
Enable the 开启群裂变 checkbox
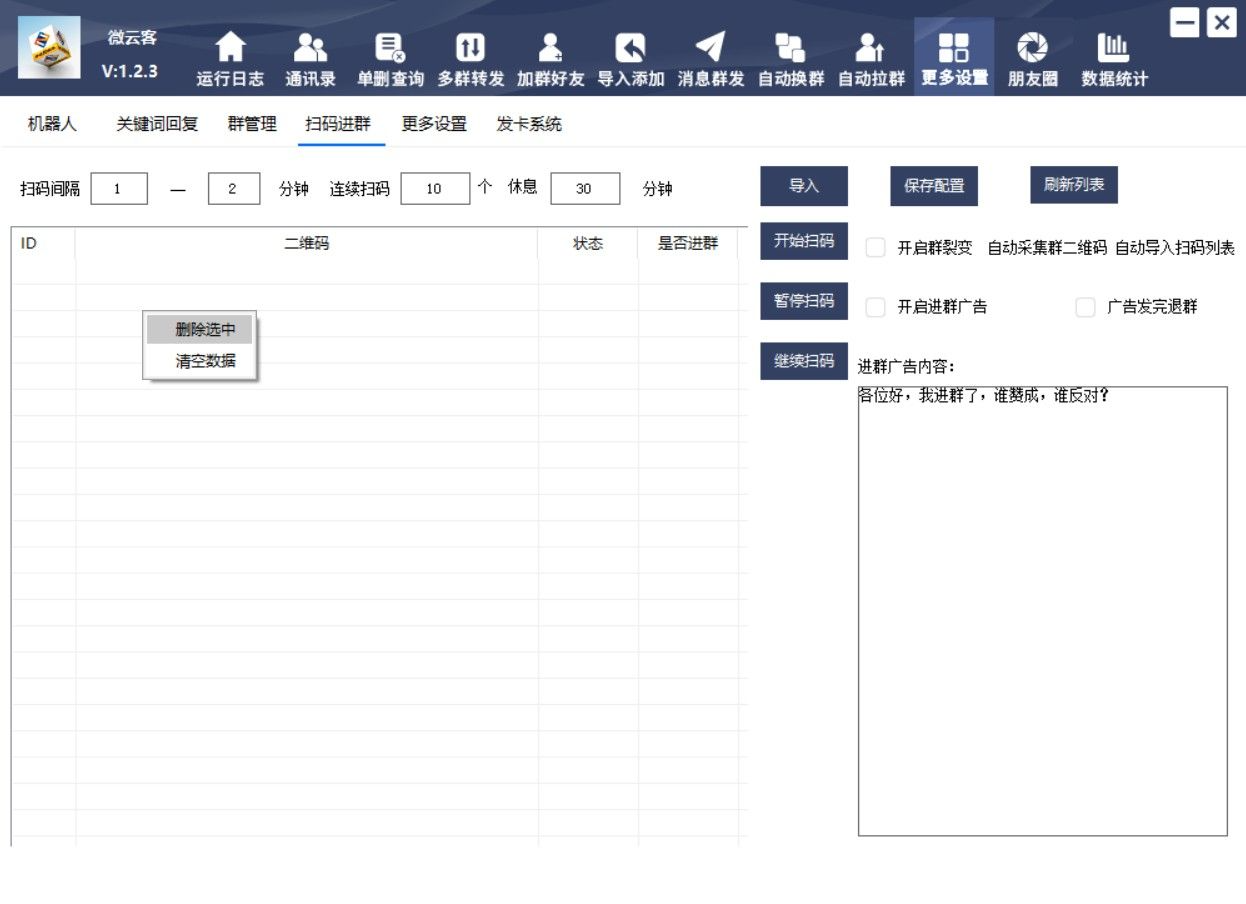[875, 248]
